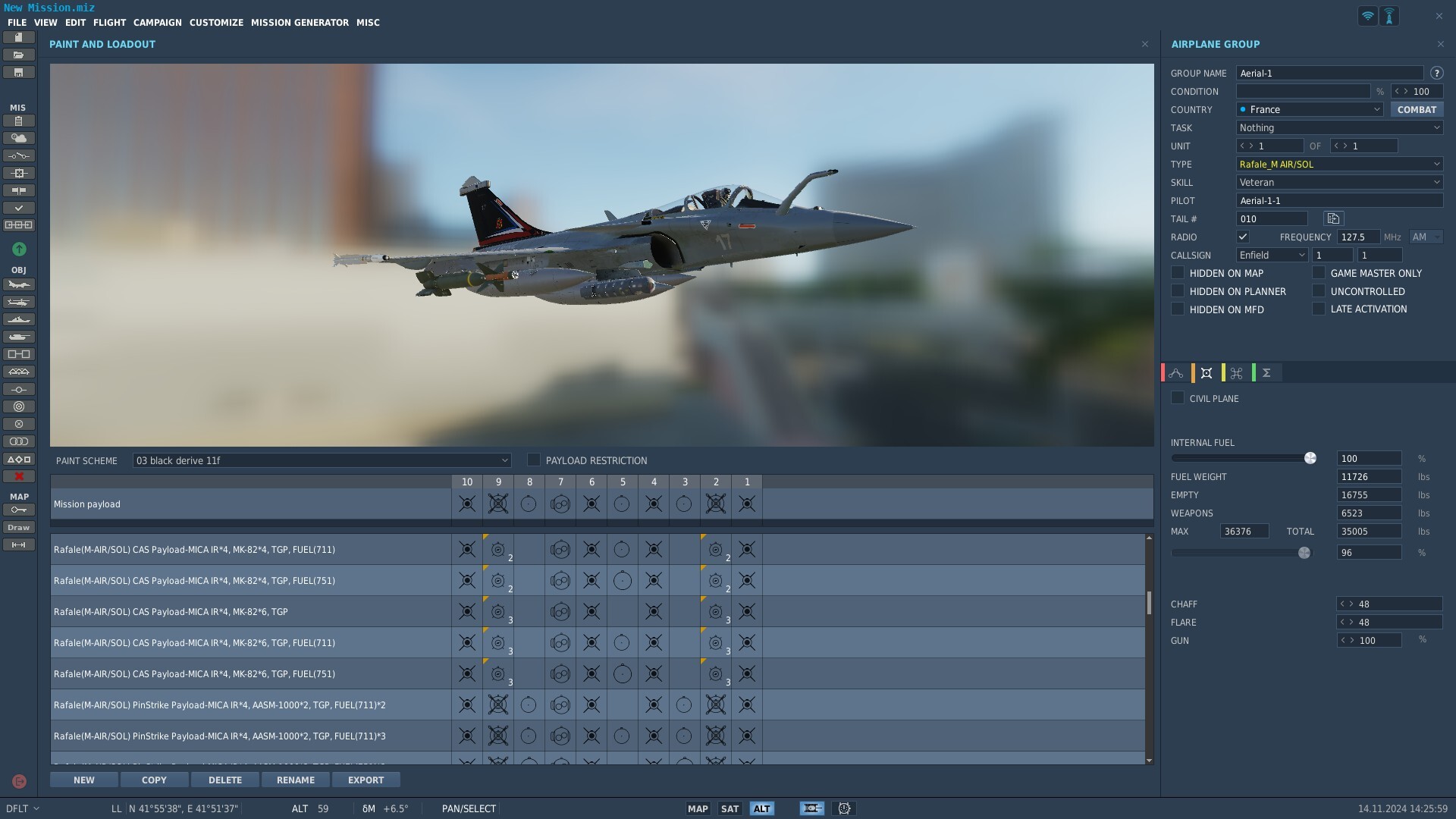
Task: Toggle the Payload Restriction checkbox
Action: point(534,460)
